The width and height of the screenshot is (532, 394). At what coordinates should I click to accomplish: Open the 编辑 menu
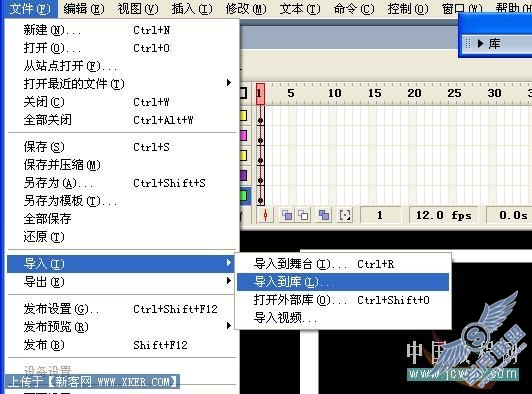point(84,8)
